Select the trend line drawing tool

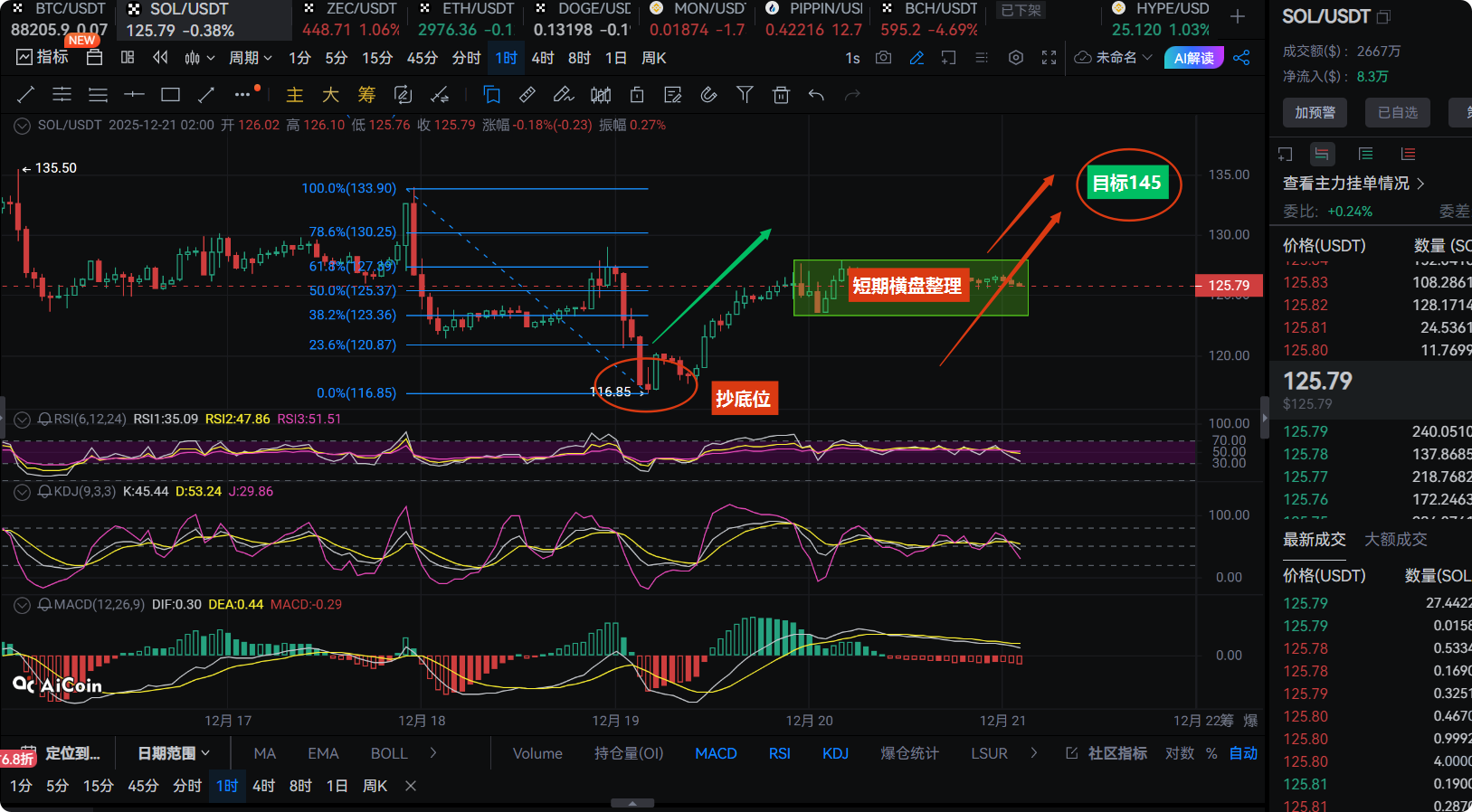25,95
